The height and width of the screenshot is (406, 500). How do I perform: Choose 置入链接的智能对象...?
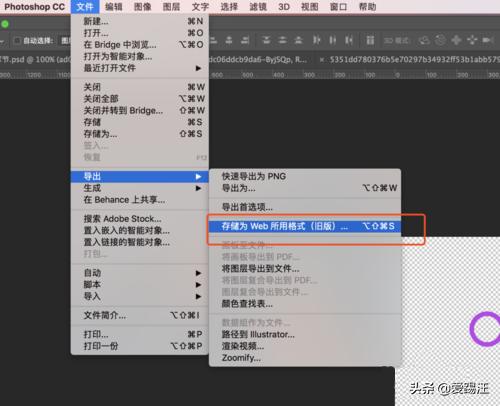point(140,242)
